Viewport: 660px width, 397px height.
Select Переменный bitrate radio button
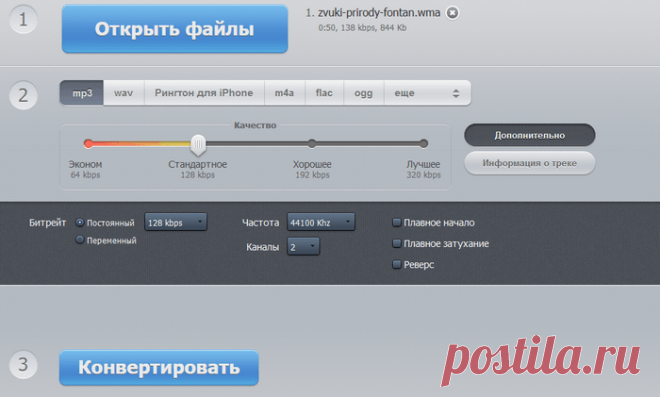coord(80,240)
